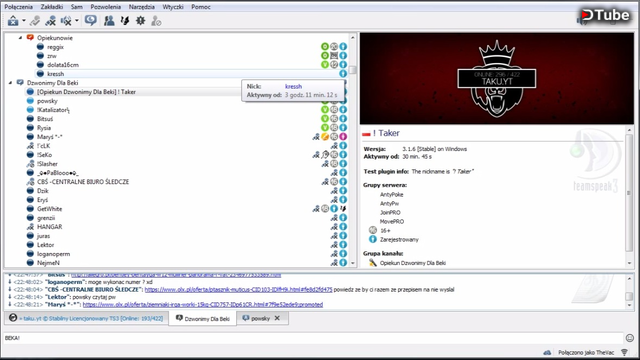Image resolution: width=640 pixels, height=360 pixels.
Task: Select user reggix in Opiekunowie
Action: point(55,47)
